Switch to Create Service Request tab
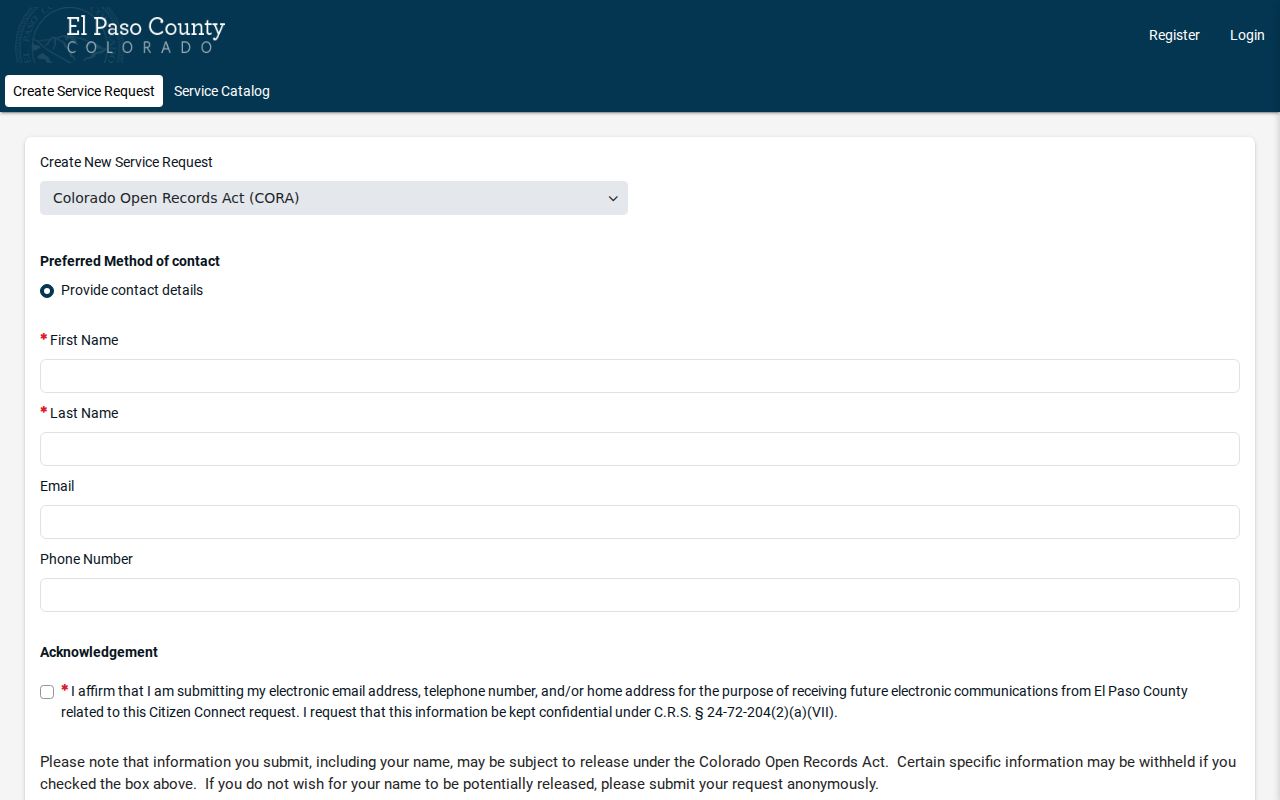 (84, 91)
